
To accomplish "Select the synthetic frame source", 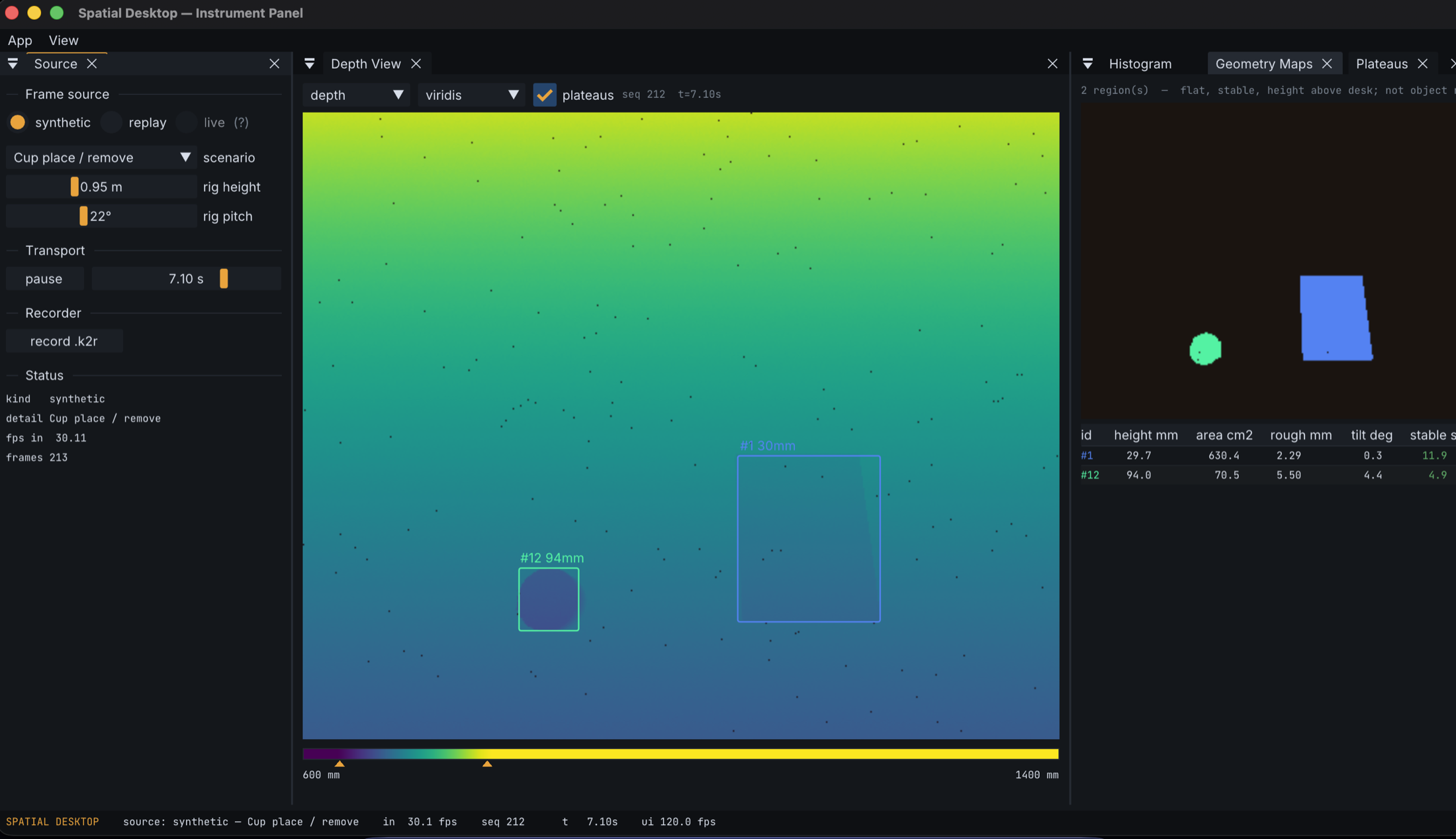I will coord(18,123).
